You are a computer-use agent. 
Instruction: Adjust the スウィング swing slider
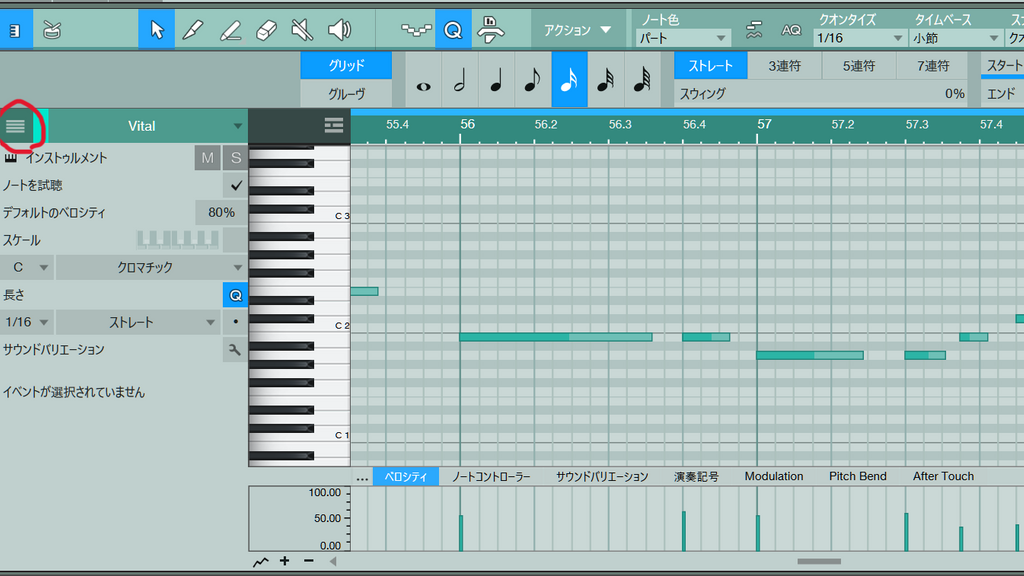(822, 93)
